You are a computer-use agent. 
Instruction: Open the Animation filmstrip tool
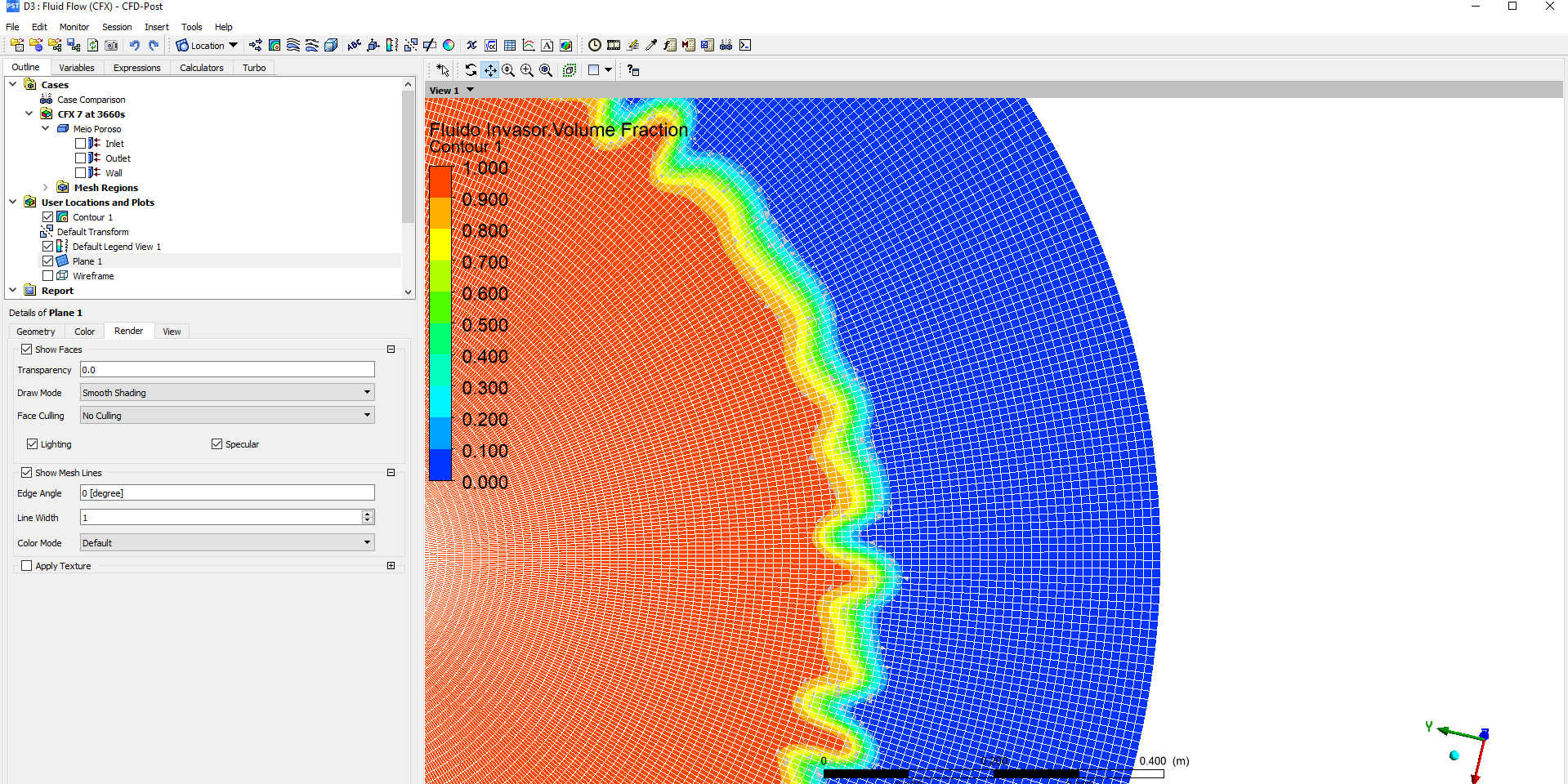pos(614,46)
